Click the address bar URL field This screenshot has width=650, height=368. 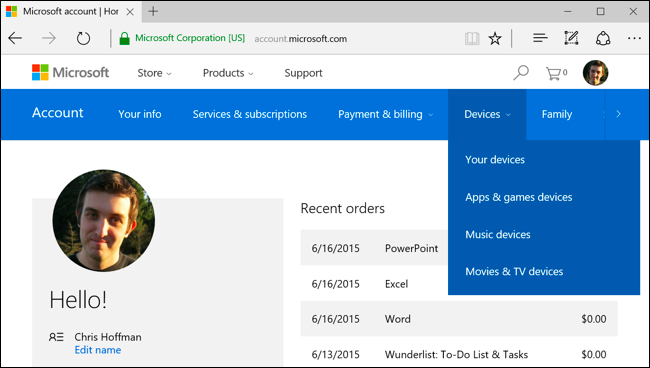tap(301, 39)
